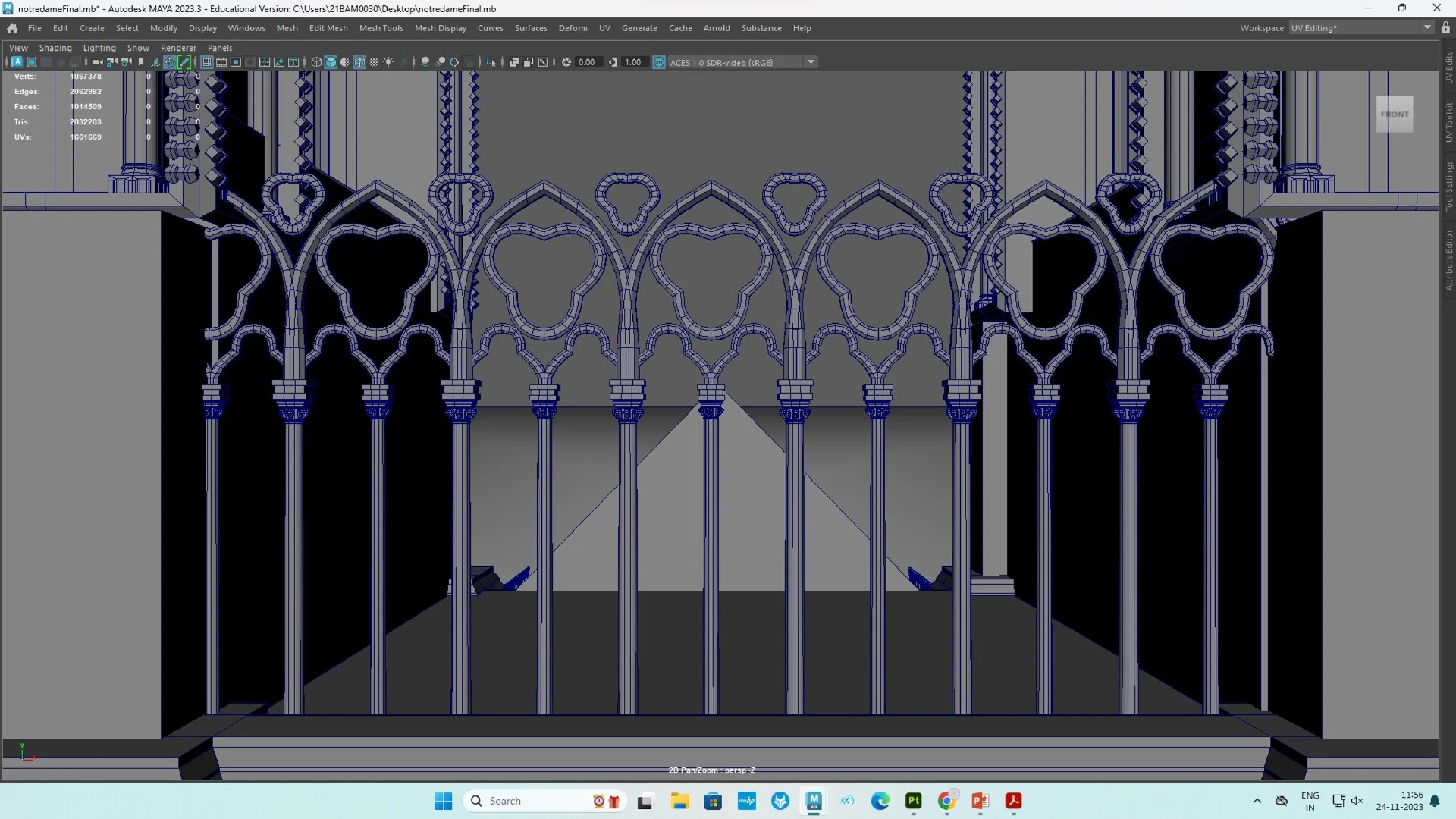Activate isolate select for the viewport

(491, 62)
